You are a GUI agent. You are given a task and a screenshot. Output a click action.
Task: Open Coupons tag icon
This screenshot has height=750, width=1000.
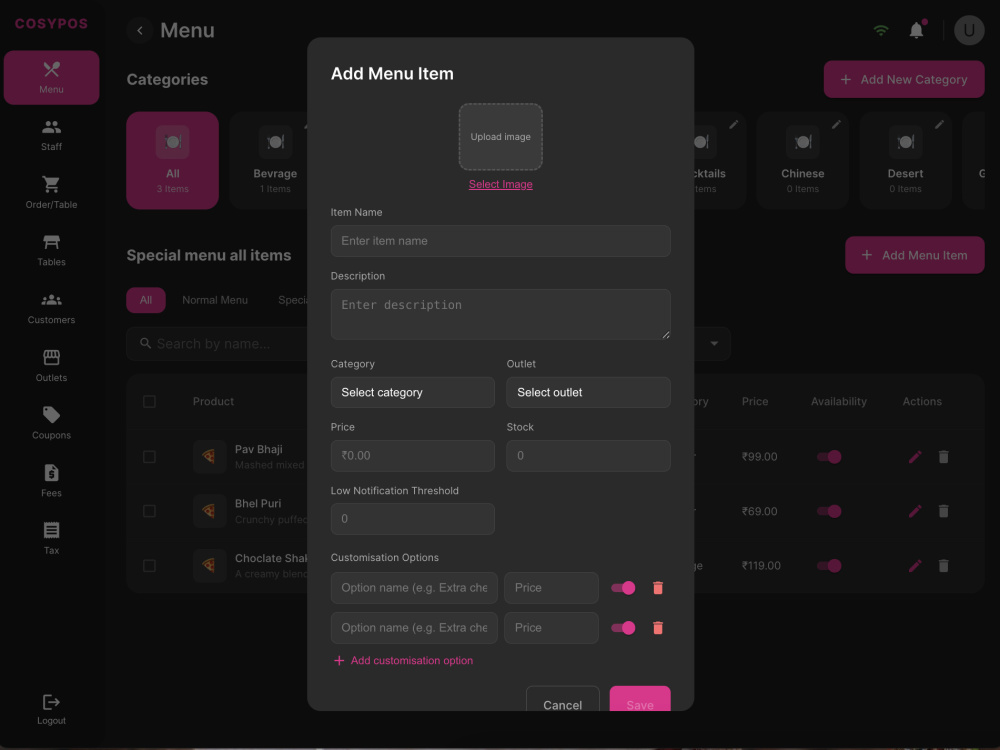pos(51,415)
